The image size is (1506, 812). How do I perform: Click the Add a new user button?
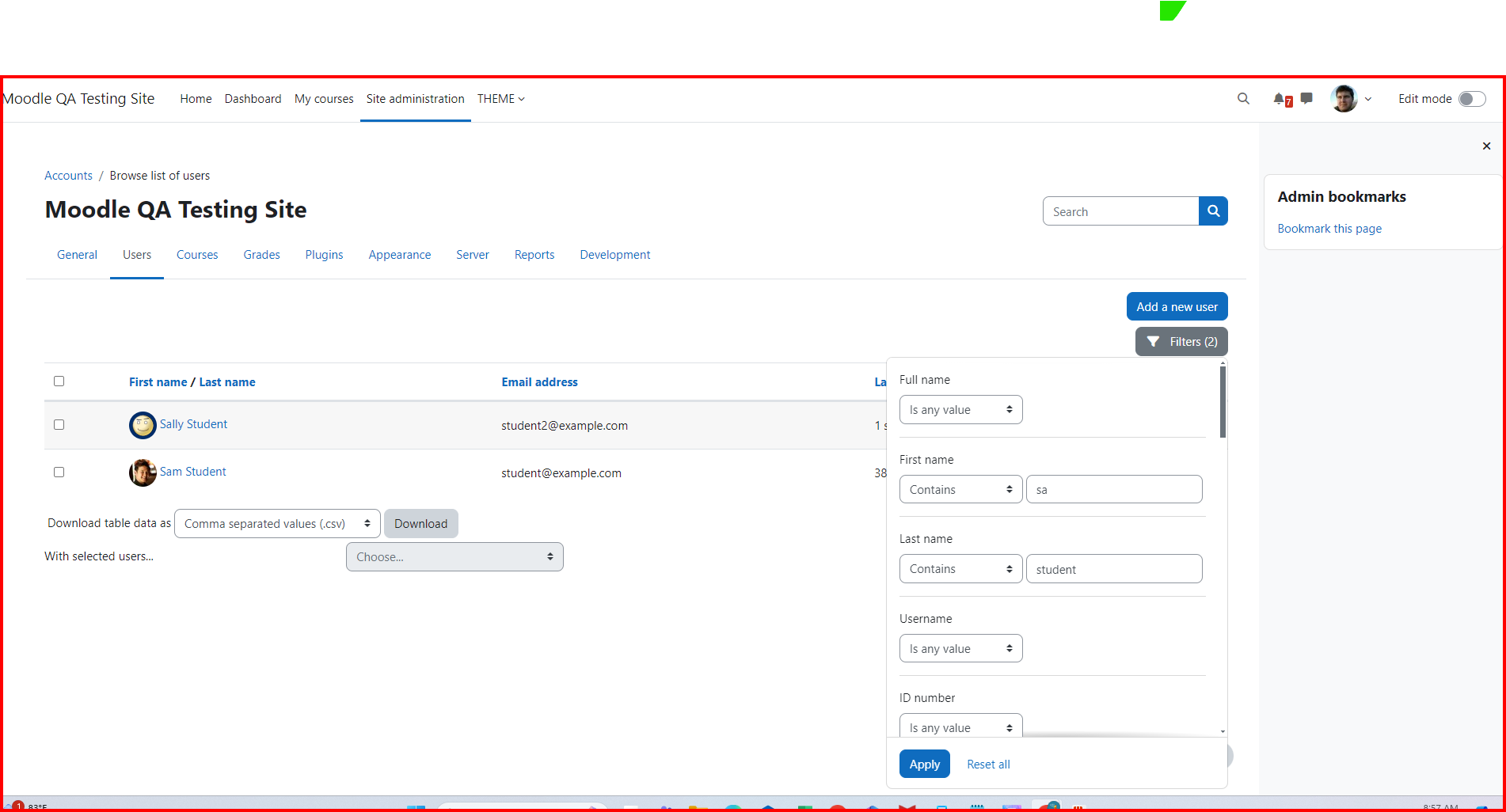click(1177, 306)
